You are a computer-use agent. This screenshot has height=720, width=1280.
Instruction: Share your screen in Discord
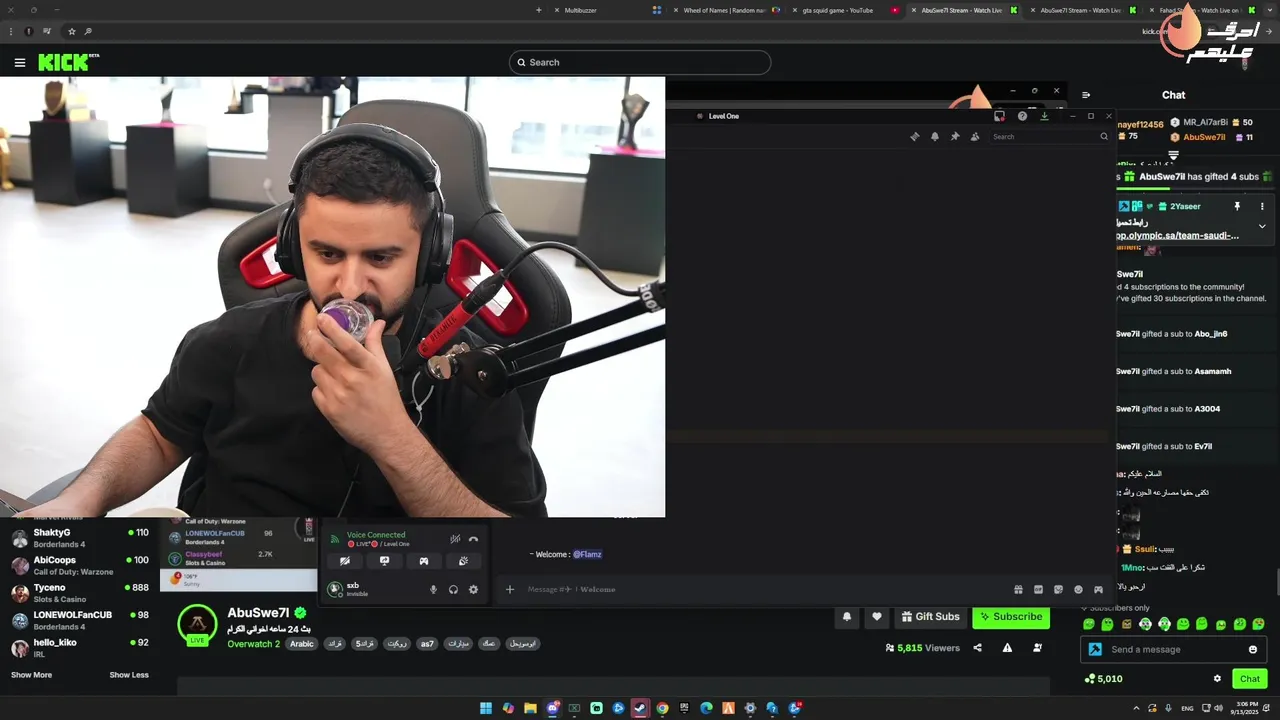384,561
